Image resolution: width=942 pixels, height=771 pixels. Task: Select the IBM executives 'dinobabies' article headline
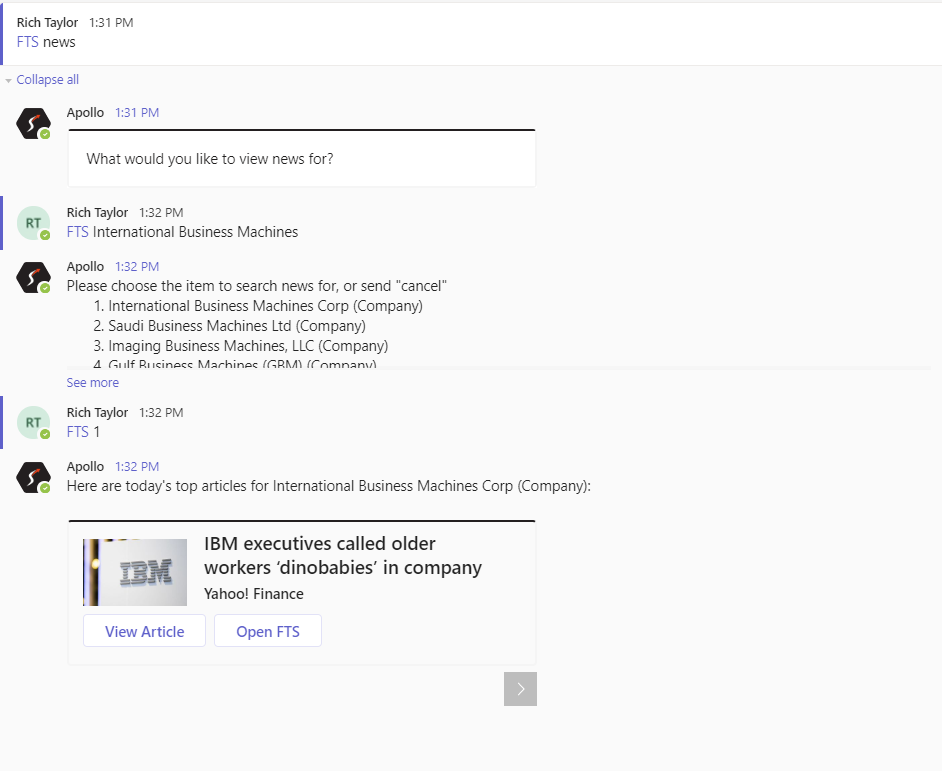(x=343, y=555)
